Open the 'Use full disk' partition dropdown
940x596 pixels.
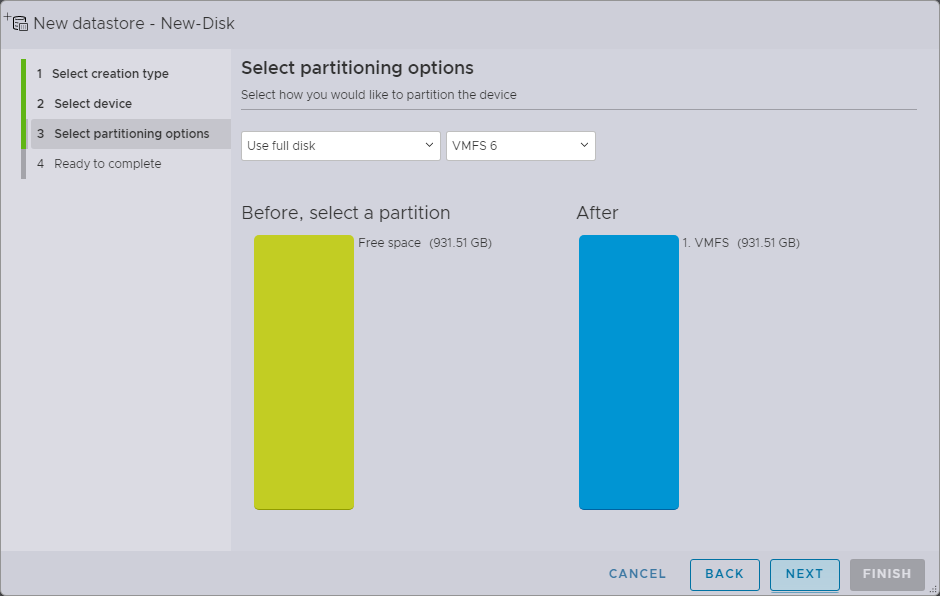coord(340,146)
